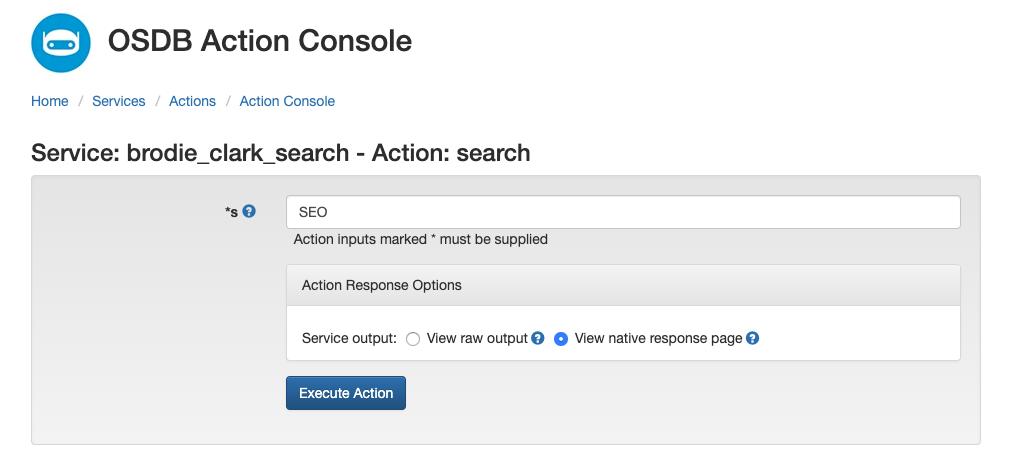1020x465 pixels.
Task: Click the "Action inputs marked * must be supplied" hint
Action: (420, 239)
